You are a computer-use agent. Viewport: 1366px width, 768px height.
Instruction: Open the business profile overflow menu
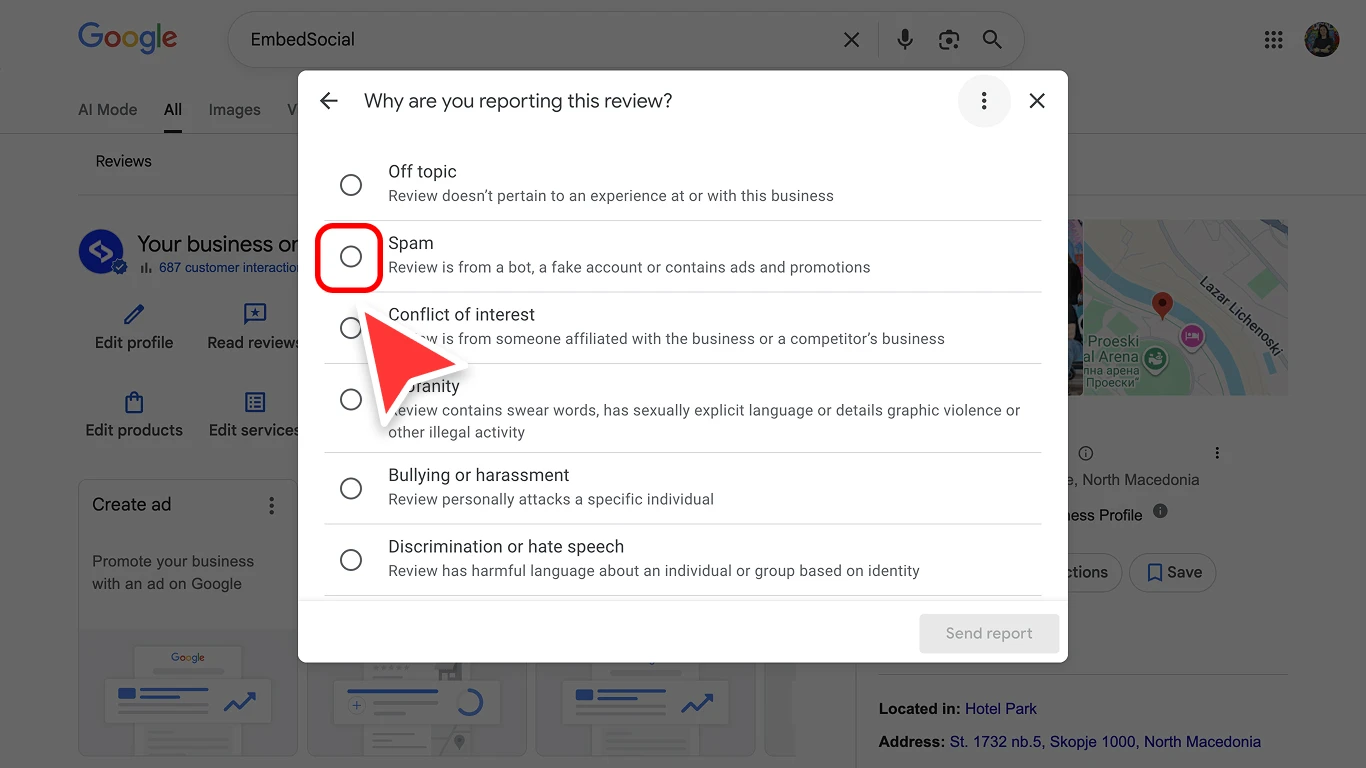1217,452
